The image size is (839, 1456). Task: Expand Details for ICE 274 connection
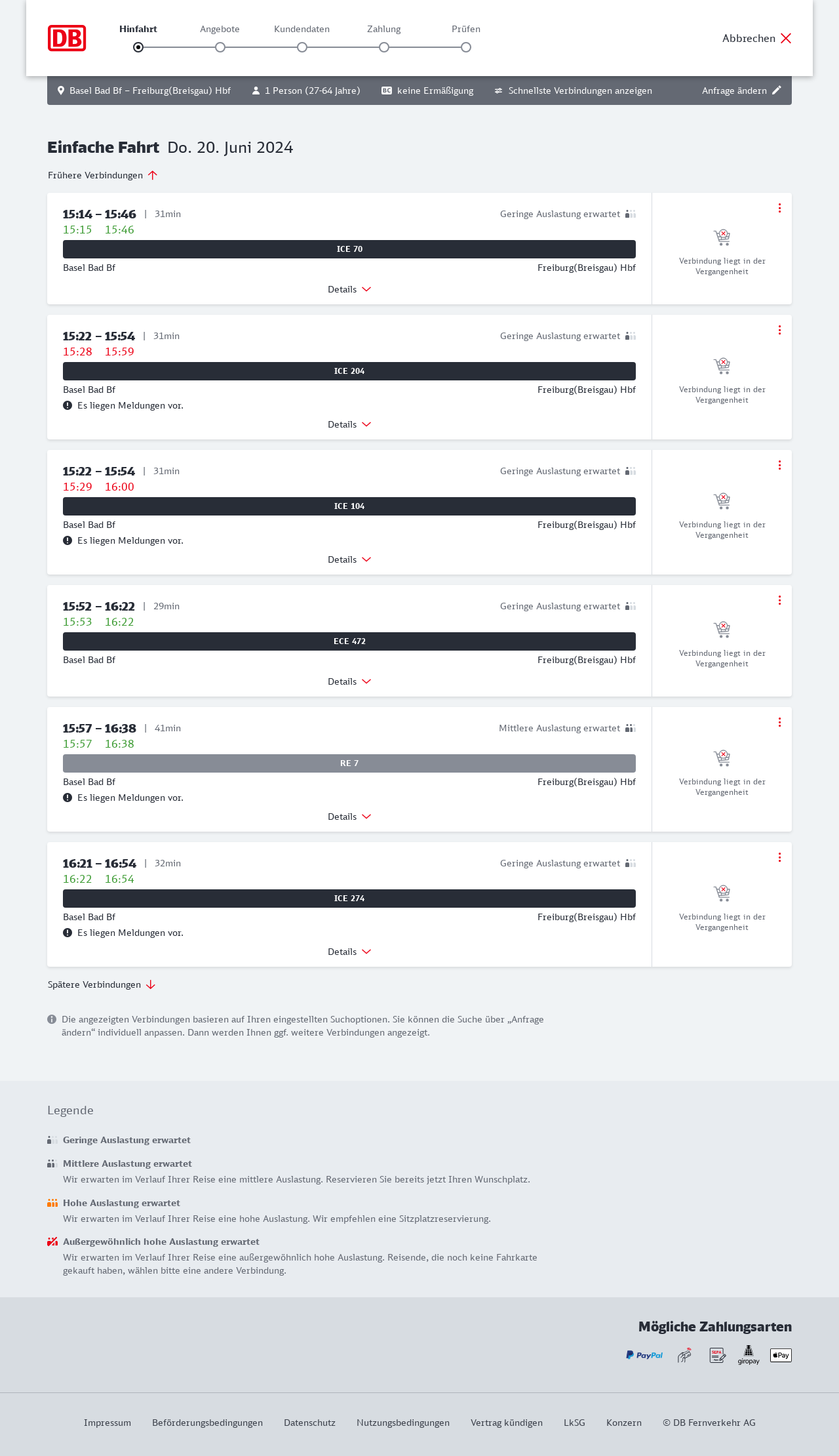point(349,952)
